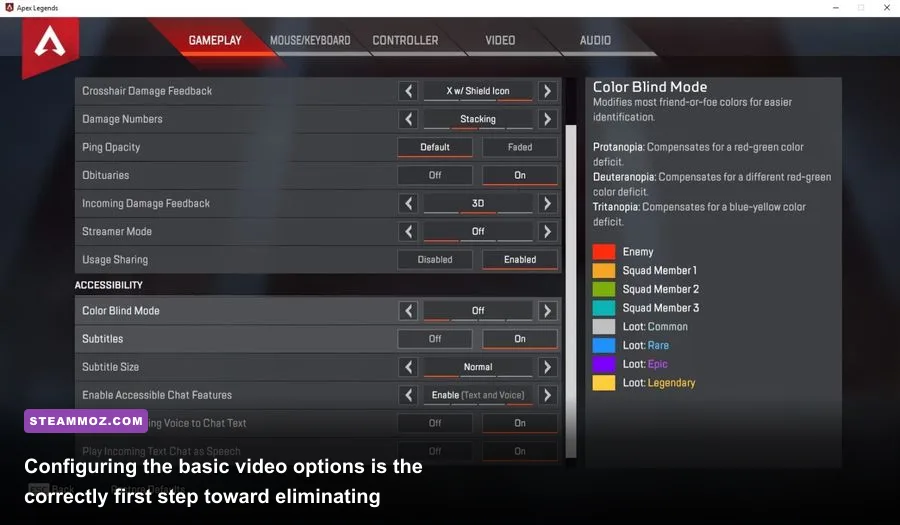Click the Obituaries row label
900x525 pixels.
coord(106,175)
